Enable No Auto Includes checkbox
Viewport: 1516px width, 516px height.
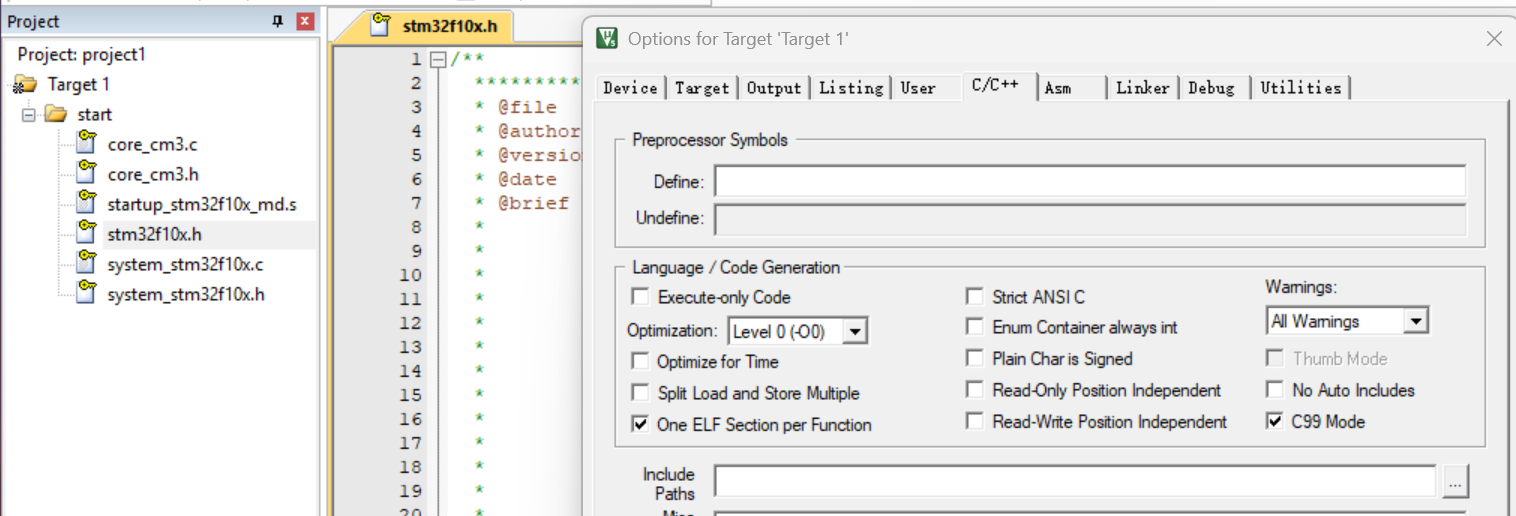click(1275, 390)
